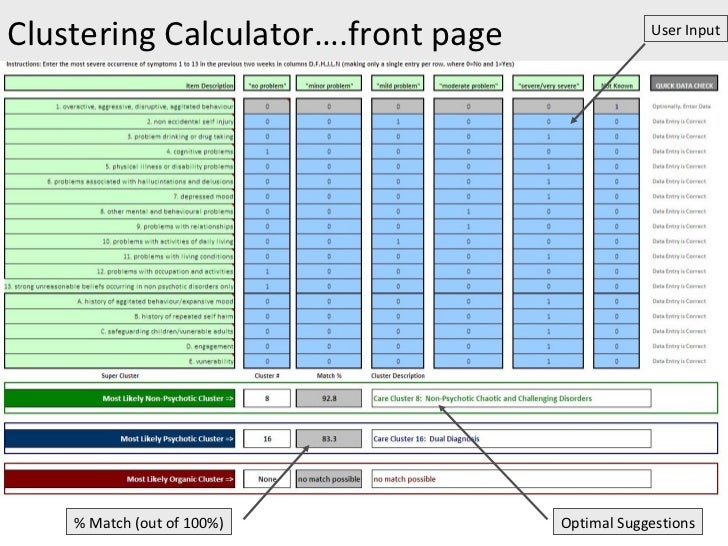Select the 'Item Description' header cell
728x546 pixels.
click(120, 83)
